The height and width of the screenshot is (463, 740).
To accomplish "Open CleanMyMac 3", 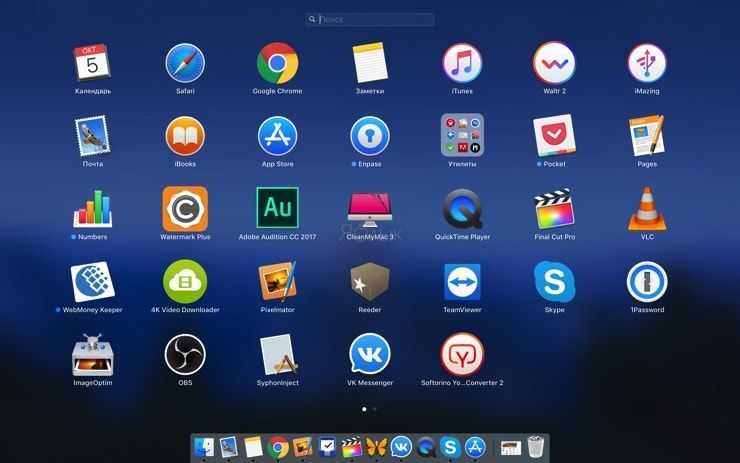I will [370, 209].
